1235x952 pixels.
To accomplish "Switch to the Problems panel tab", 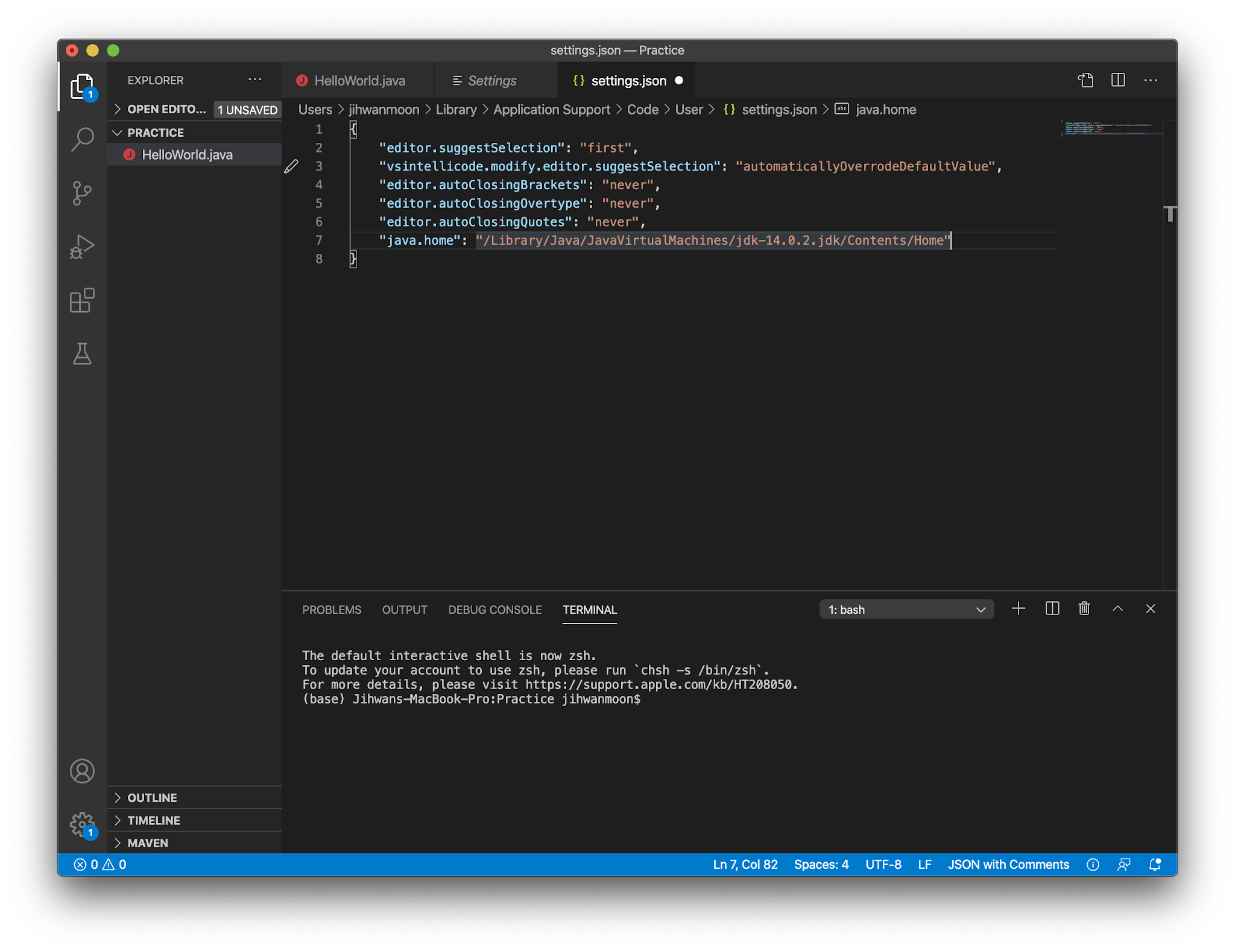I will (332, 610).
